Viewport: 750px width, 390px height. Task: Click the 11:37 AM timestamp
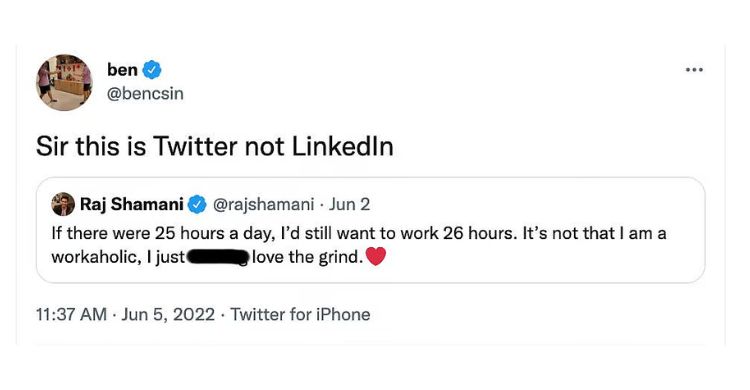click(71, 314)
